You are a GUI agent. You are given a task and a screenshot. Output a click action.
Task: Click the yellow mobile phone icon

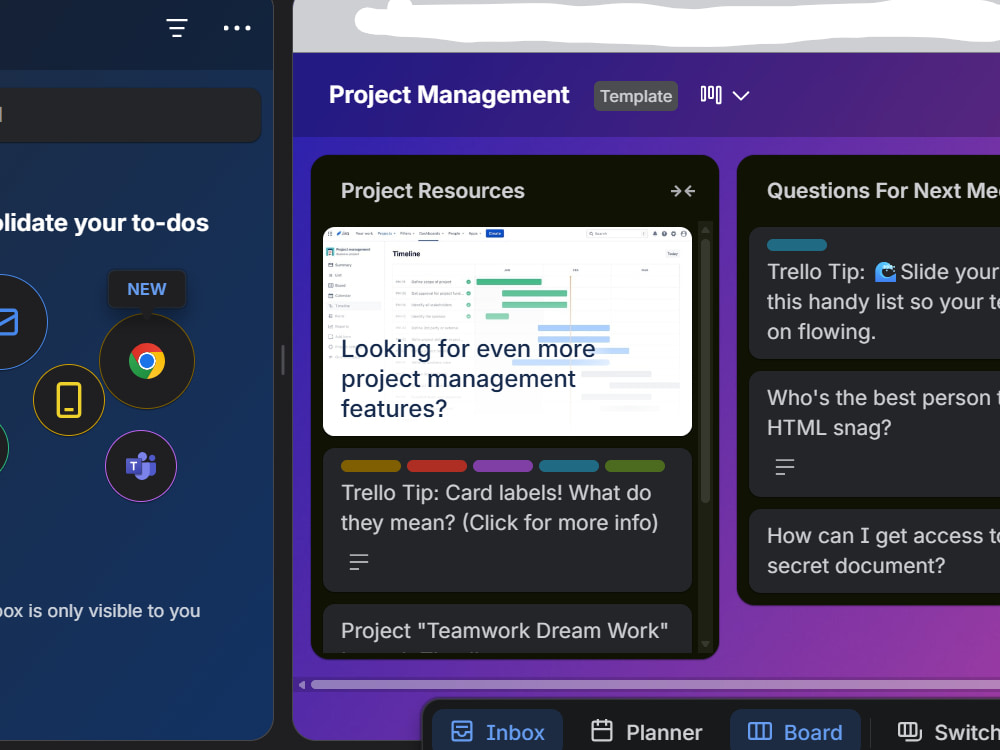[69, 400]
